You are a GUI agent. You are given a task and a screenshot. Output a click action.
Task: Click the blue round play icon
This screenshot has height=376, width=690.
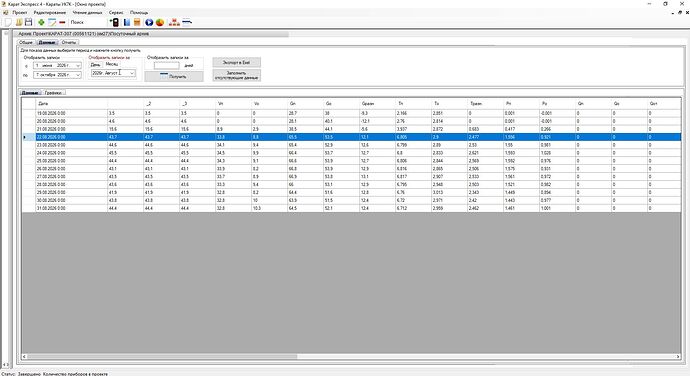[x=149, y=22]
